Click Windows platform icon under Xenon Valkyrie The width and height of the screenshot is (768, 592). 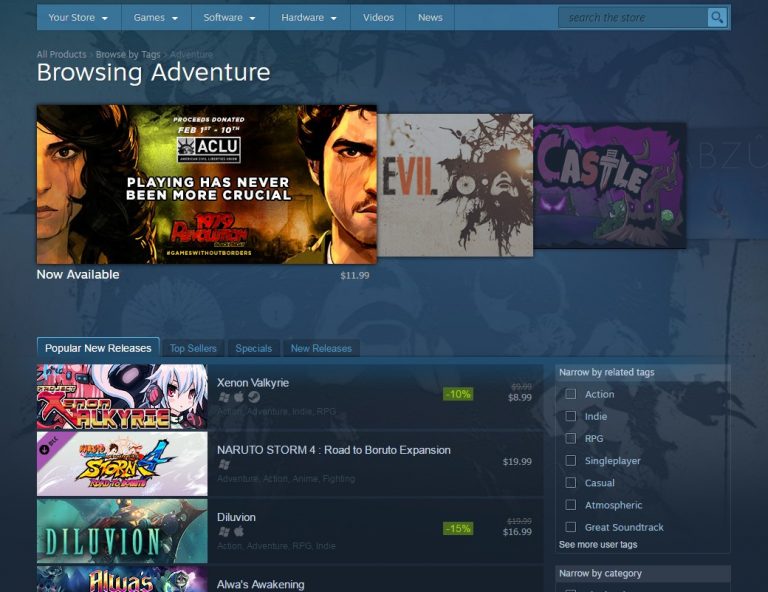(x=224, y=397)
